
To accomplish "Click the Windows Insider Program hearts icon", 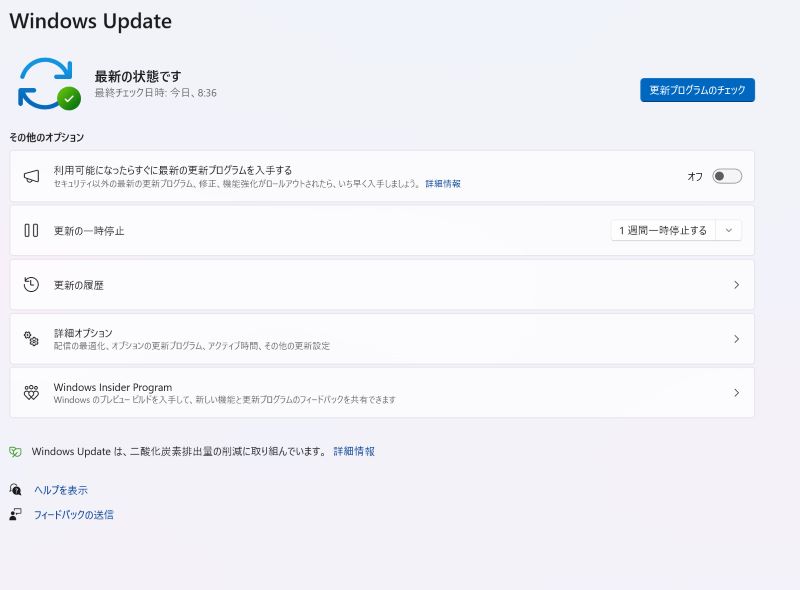I will 31,392.
